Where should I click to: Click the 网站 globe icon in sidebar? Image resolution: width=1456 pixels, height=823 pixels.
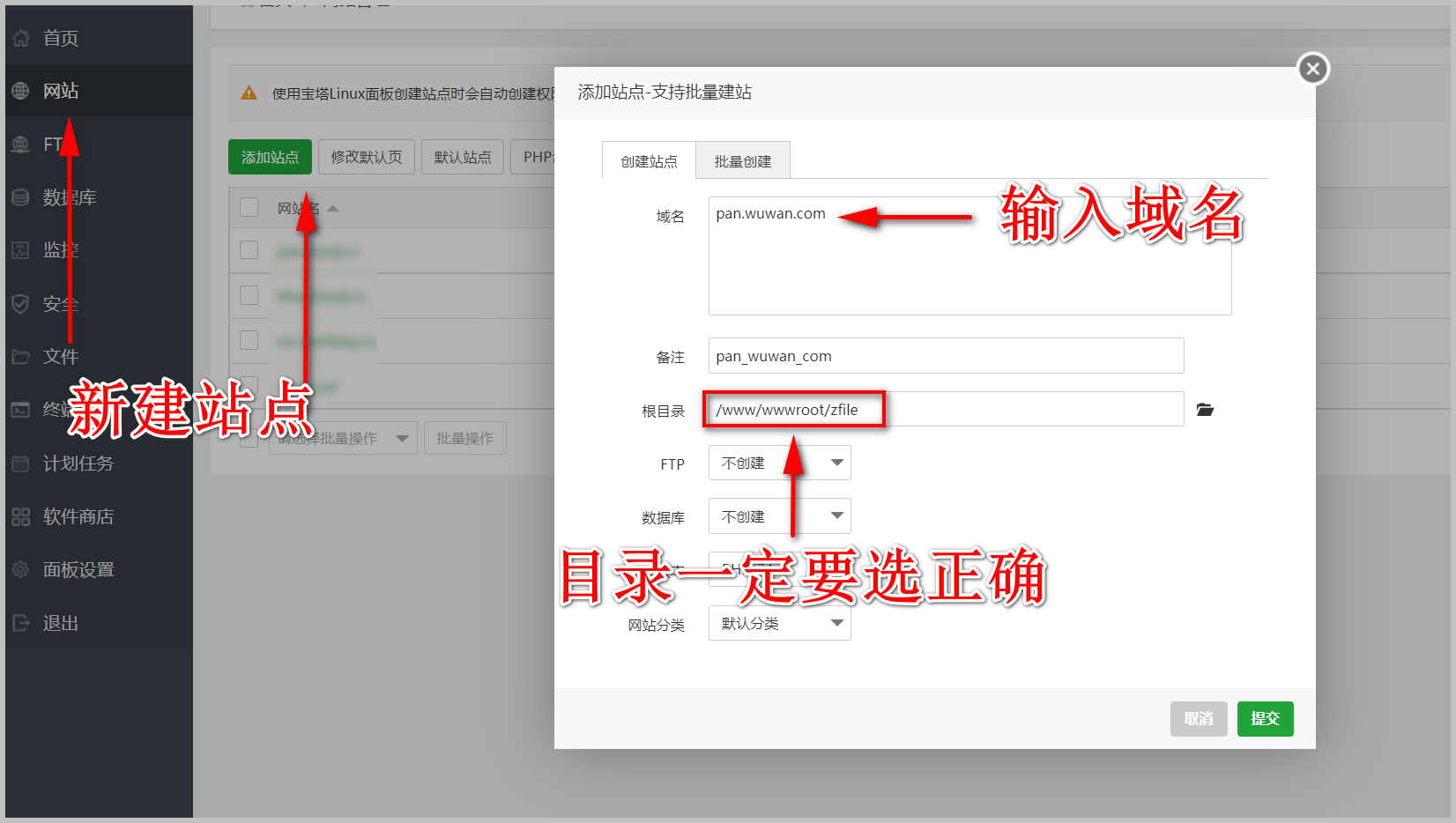point(20,91)
